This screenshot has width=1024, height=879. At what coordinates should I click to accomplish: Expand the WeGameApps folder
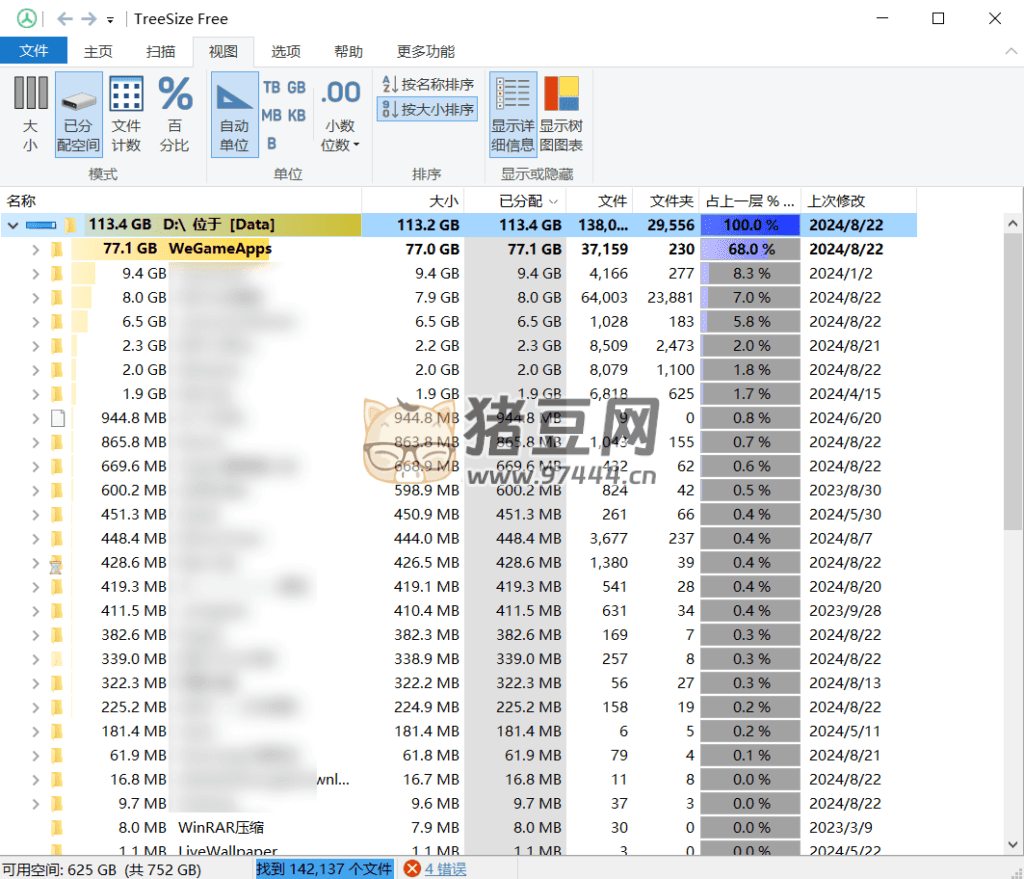tap(36, 249)
